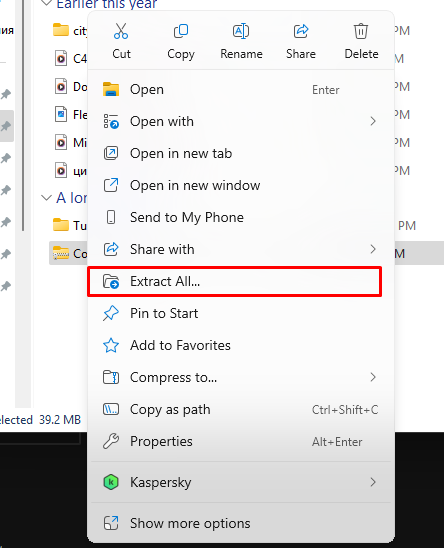Screen dimensions: 444x548
Task: Click the 39.2 MB status bar text
Action: 60,419
